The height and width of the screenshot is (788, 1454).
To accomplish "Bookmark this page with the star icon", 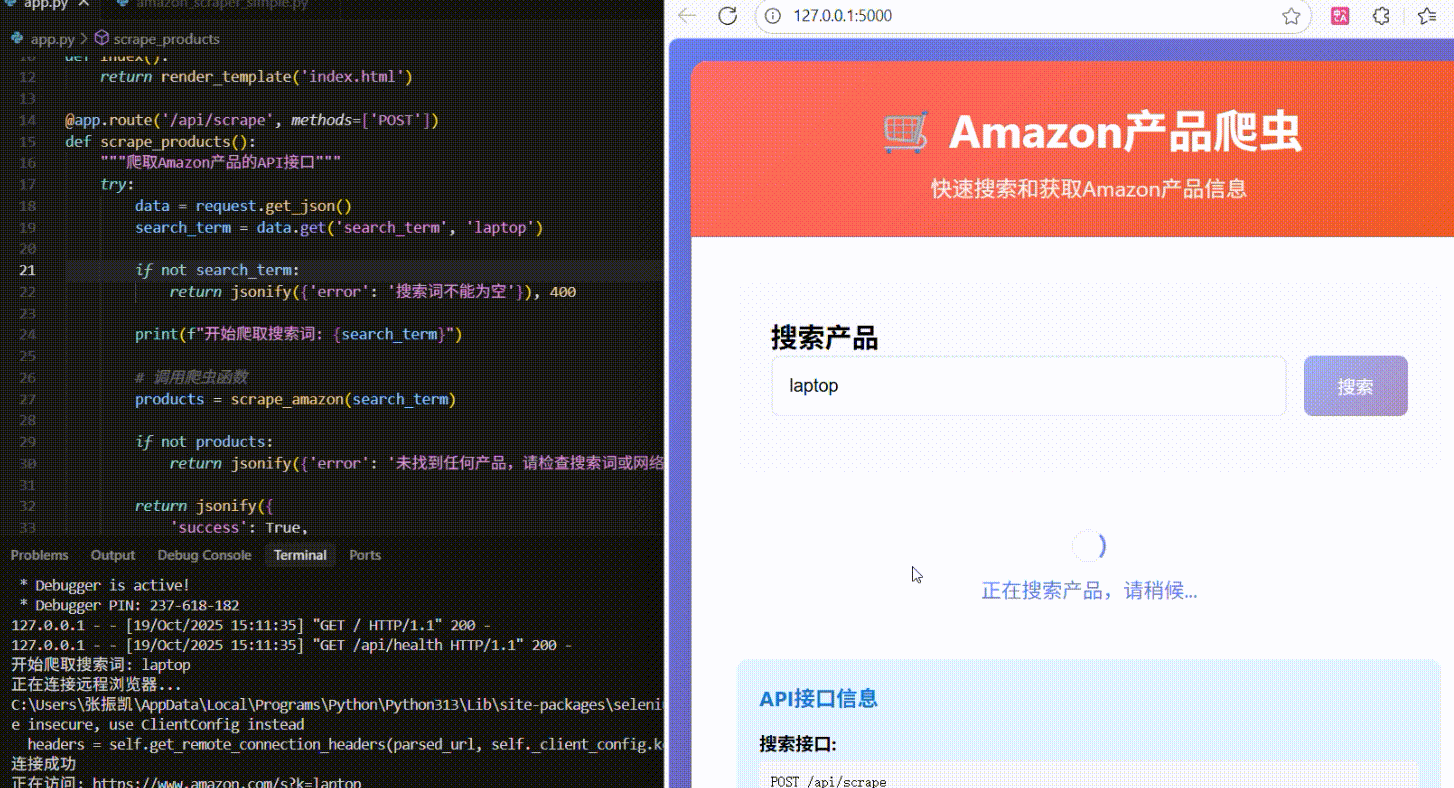I will tap(1291, 16).
